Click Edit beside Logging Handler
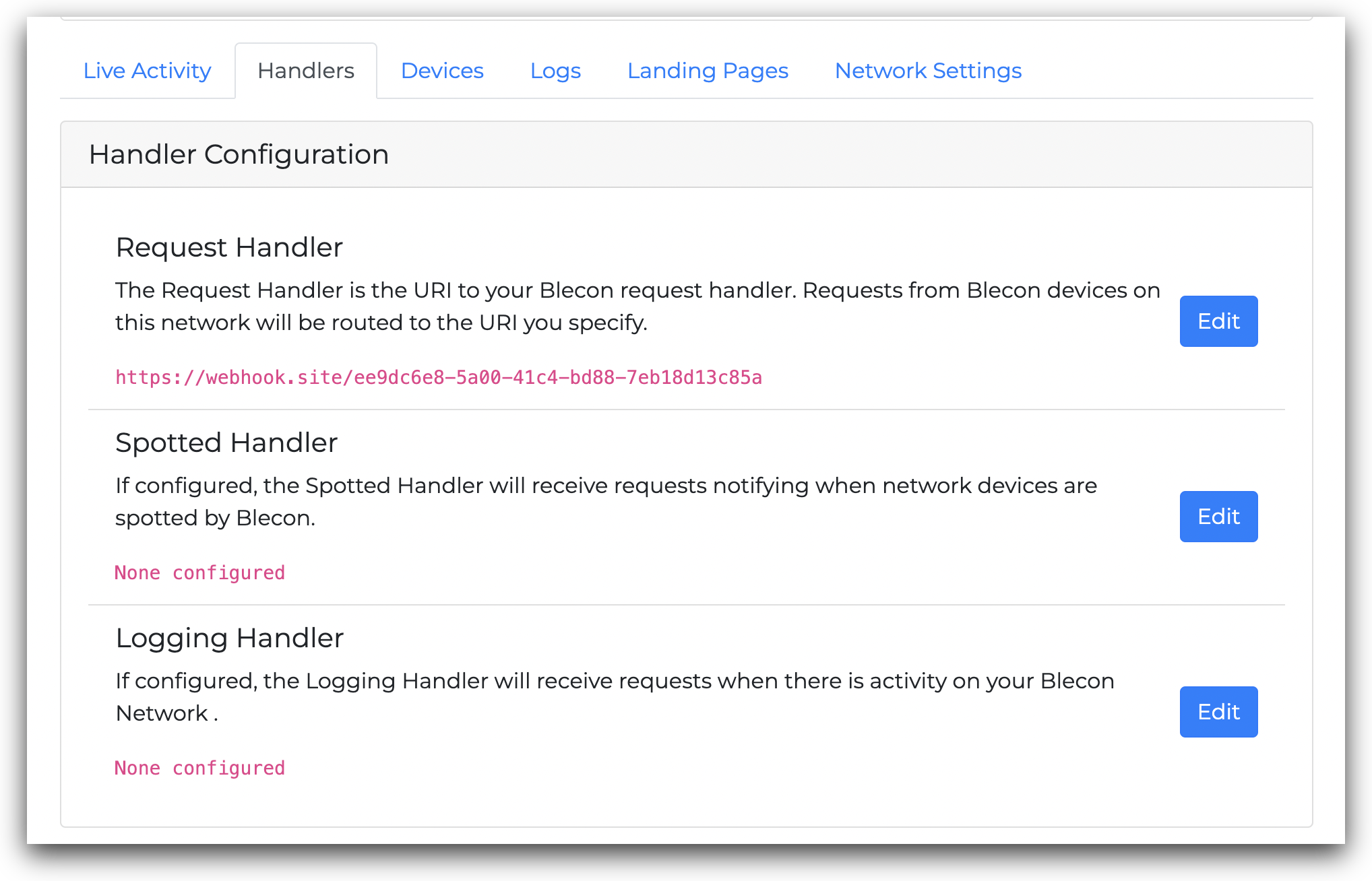Viewport: 1372px width, 881px height. point(1218,712)
